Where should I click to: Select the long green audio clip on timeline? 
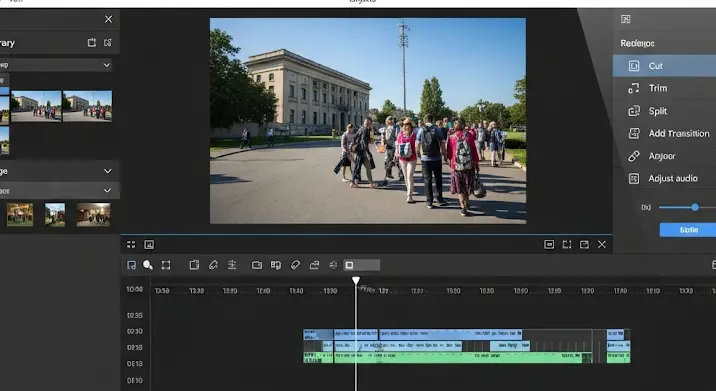coord(458,357)
